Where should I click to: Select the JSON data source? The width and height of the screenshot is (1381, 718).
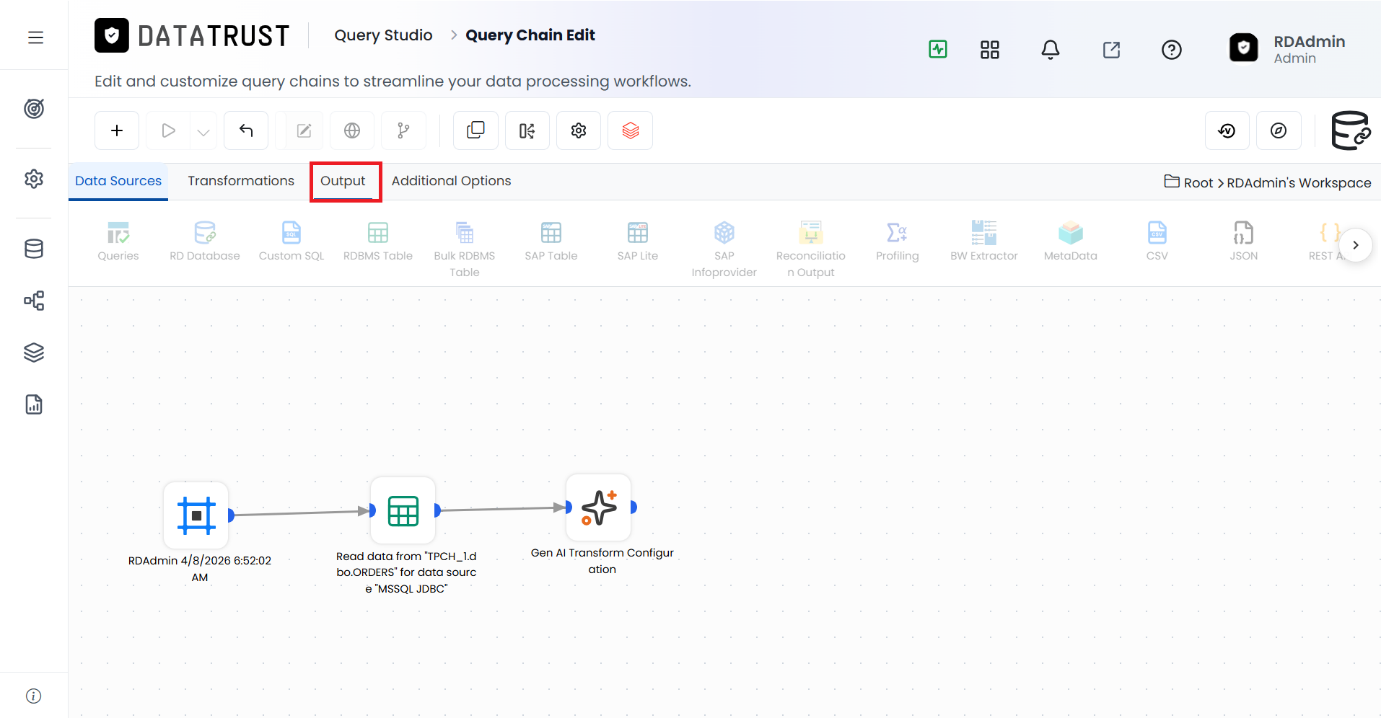pos(1244,242)
